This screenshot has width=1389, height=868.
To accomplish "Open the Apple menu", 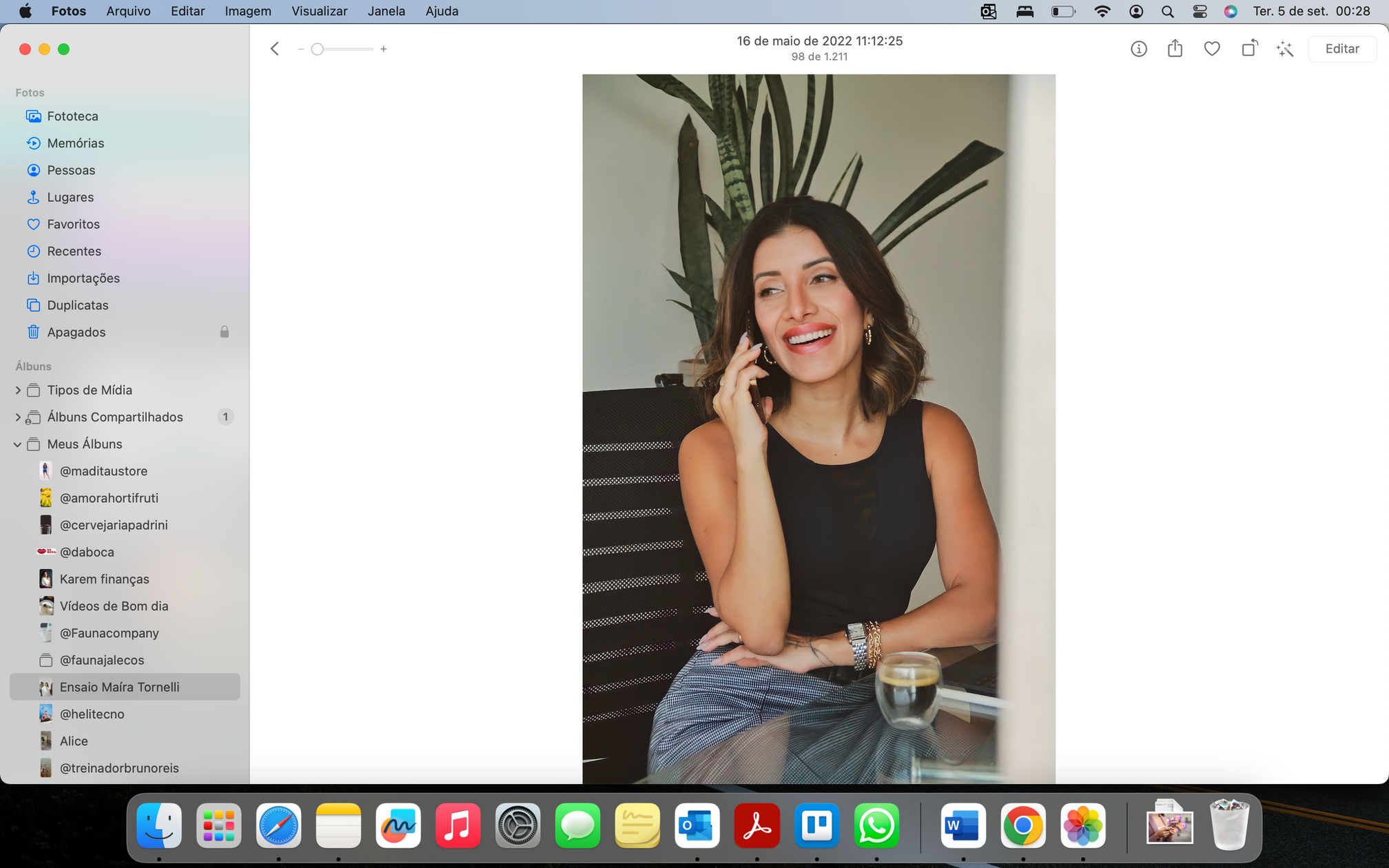I will point(25,11).
